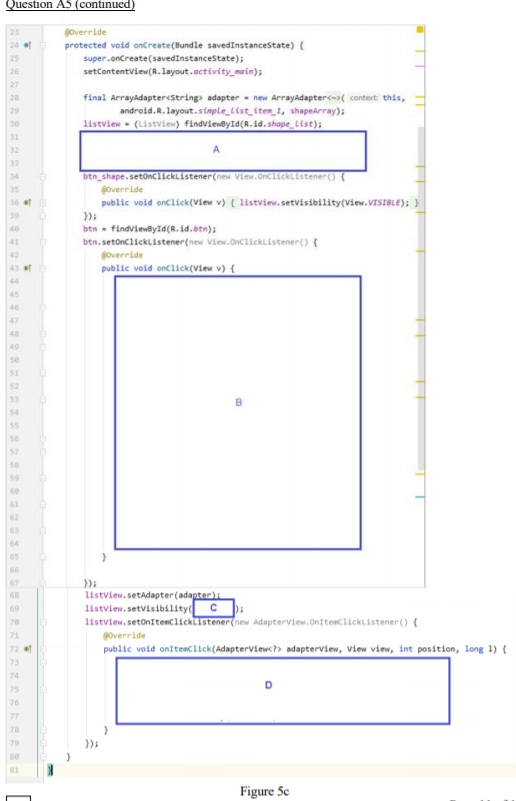Click line number 81 in the gutter
516x801 pixels.
point(14,770)
